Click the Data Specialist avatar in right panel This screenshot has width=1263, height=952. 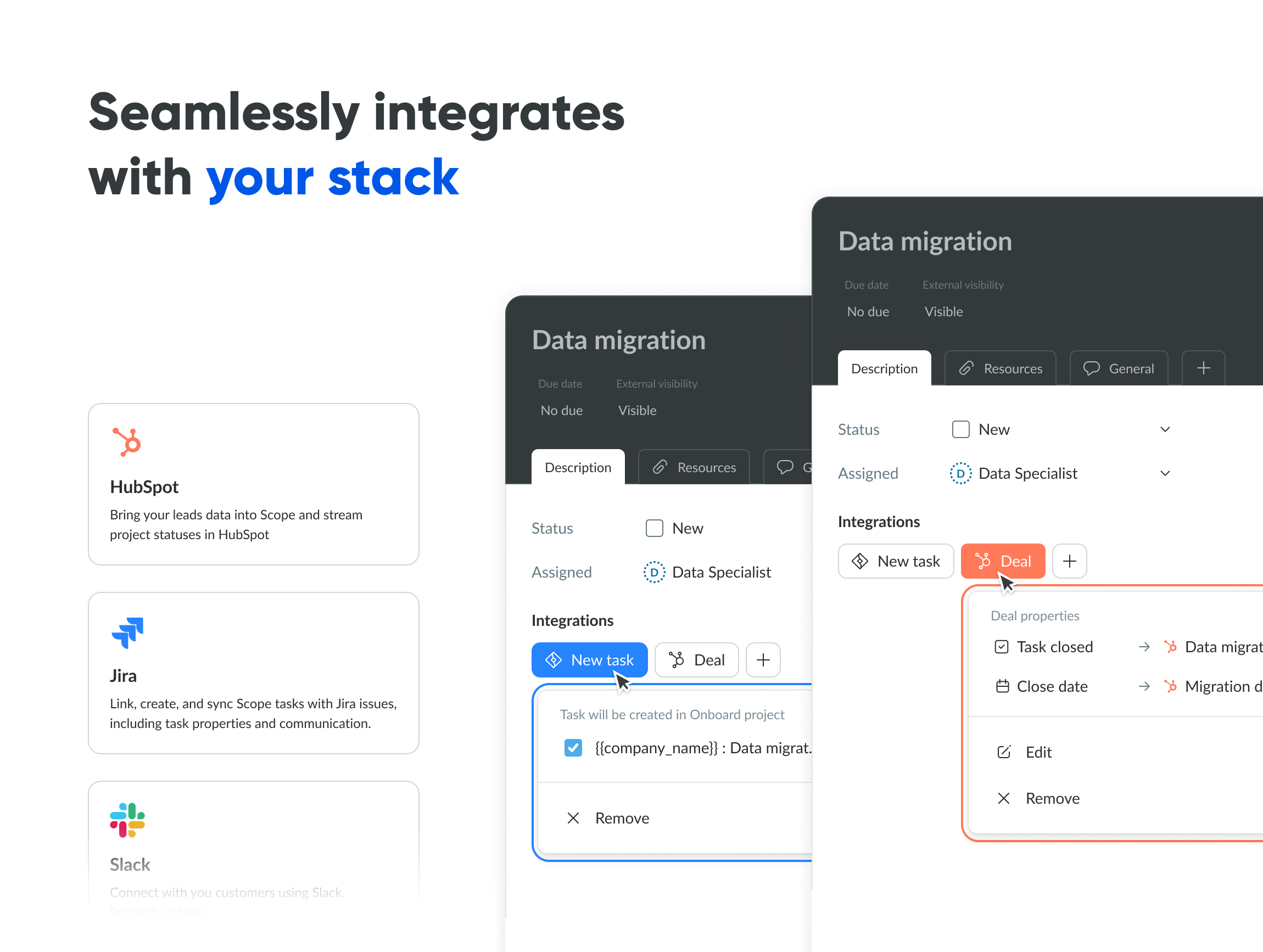click(960, 474)
